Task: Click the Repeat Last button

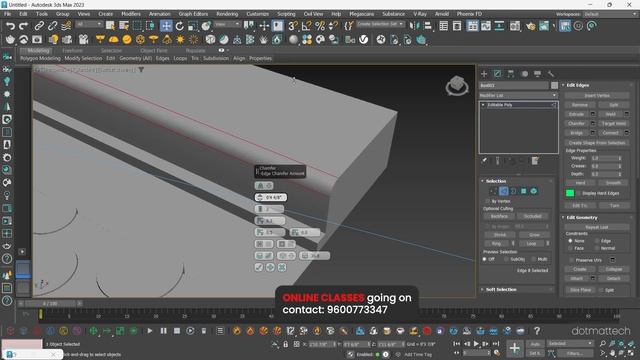Action: (597, 227)
